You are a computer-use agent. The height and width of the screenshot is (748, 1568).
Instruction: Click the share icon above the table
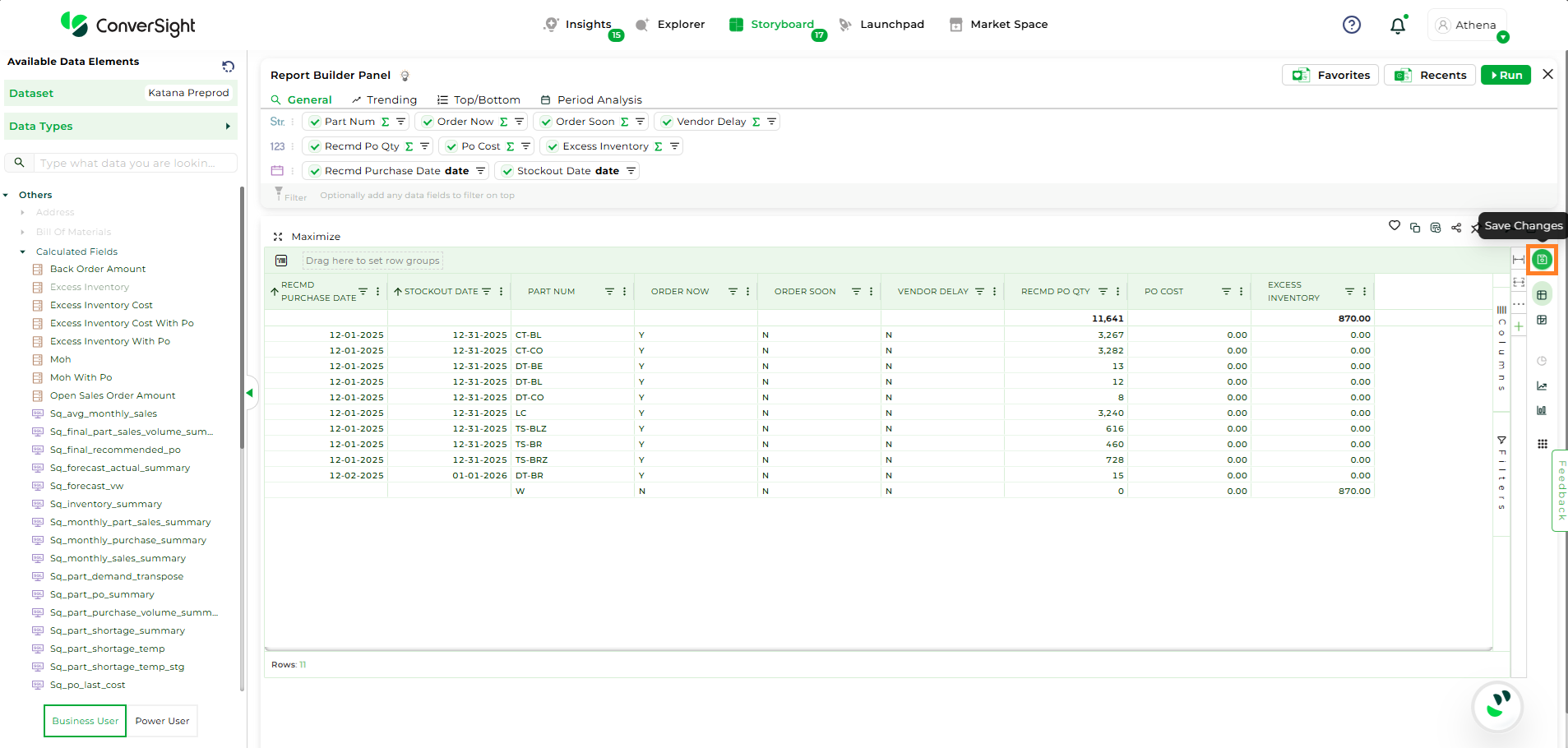[1456, 228]
